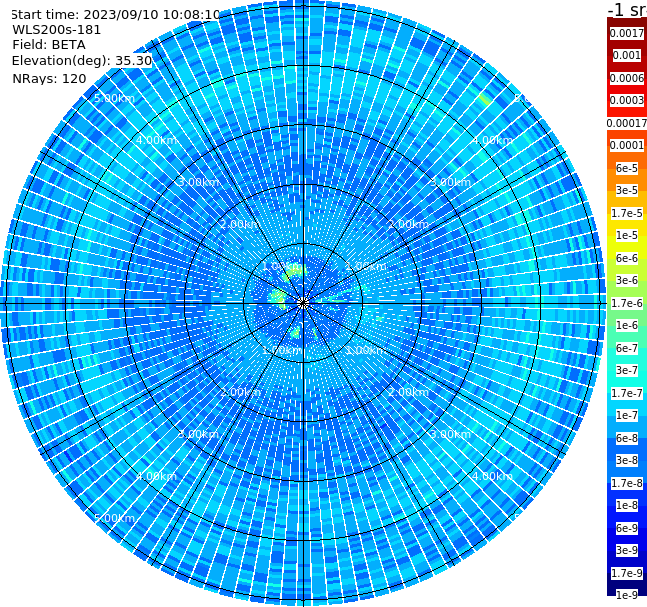The width and height of the screenshot is (647, 607).
Task: Select the WLS200s-181 instrument label
Action: 57,30
